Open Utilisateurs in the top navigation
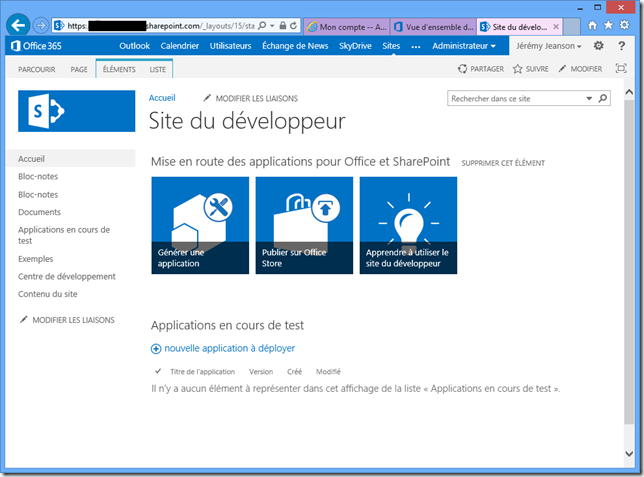The height and width of the screenshot is (477, 644). pyautogui.click(x=230, y=46)
